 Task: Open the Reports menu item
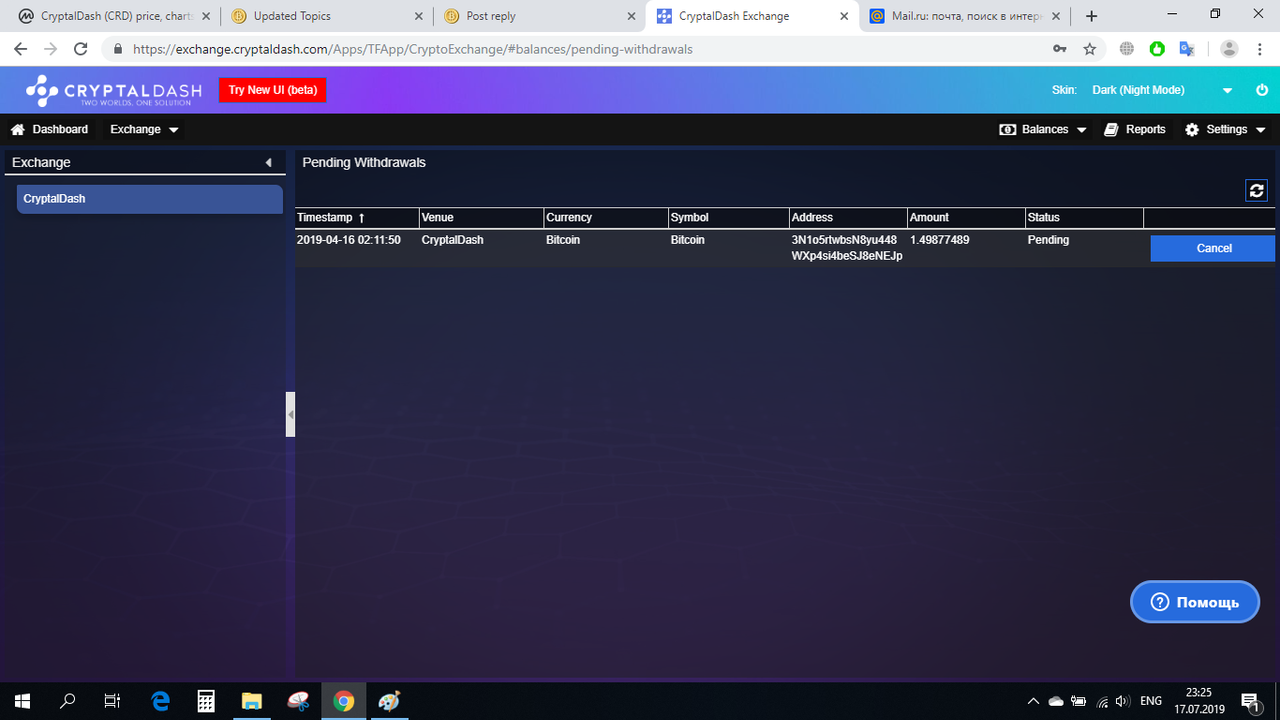click(x=1135, y=129)
